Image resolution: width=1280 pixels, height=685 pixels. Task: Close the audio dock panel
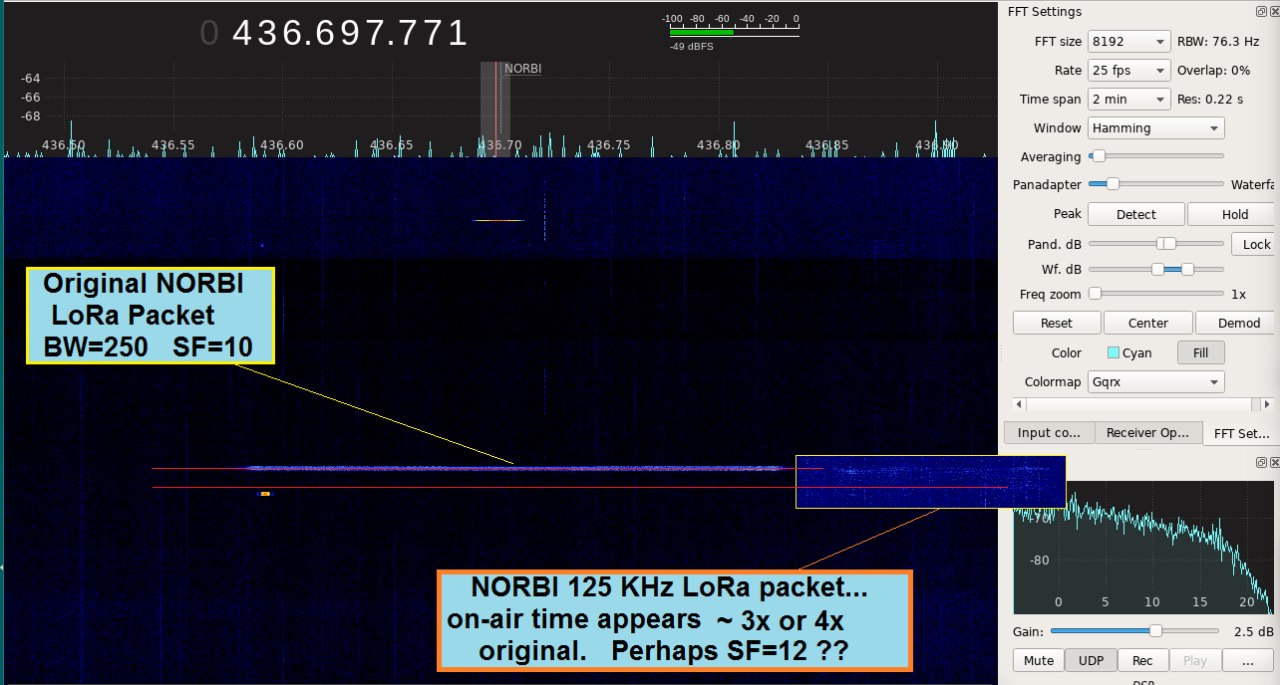point(1274,462)
